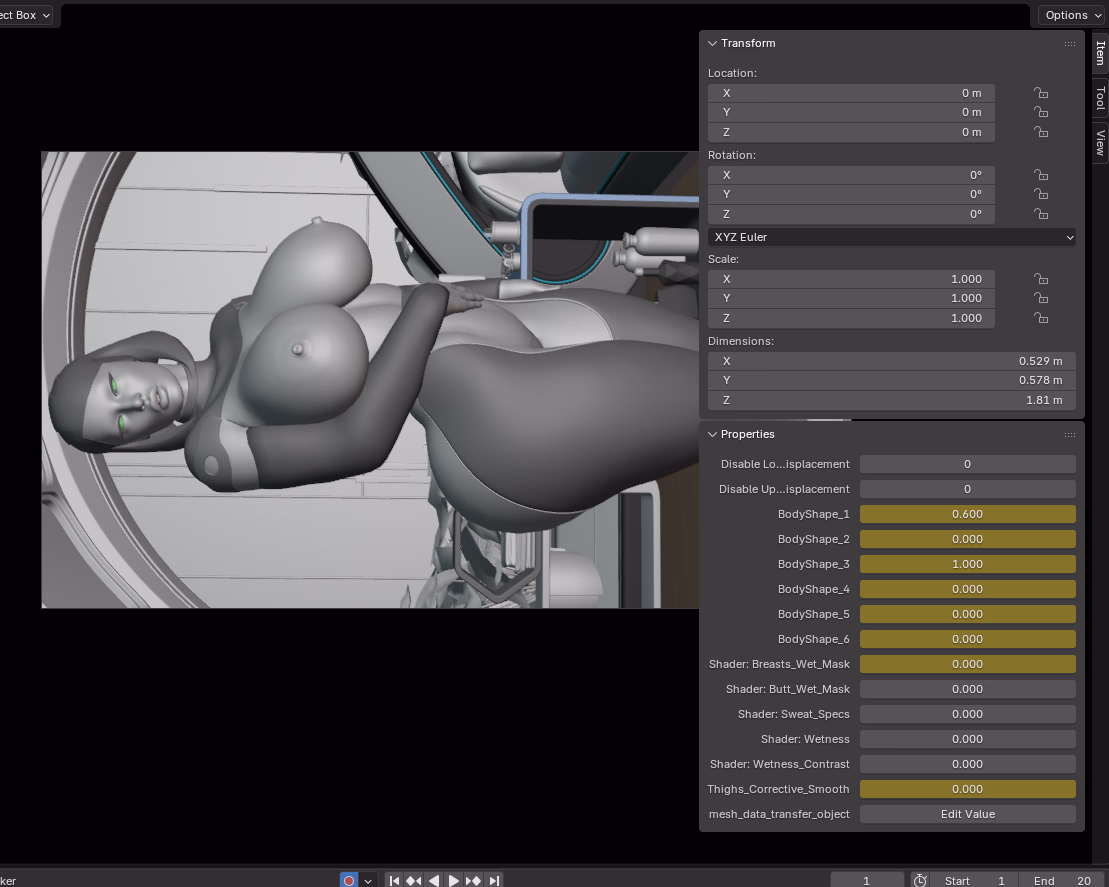The width and height of the screenshot is (1109, 887).
Task: Switch to the Tool sidebar tab
Action: click(1099, 98)
